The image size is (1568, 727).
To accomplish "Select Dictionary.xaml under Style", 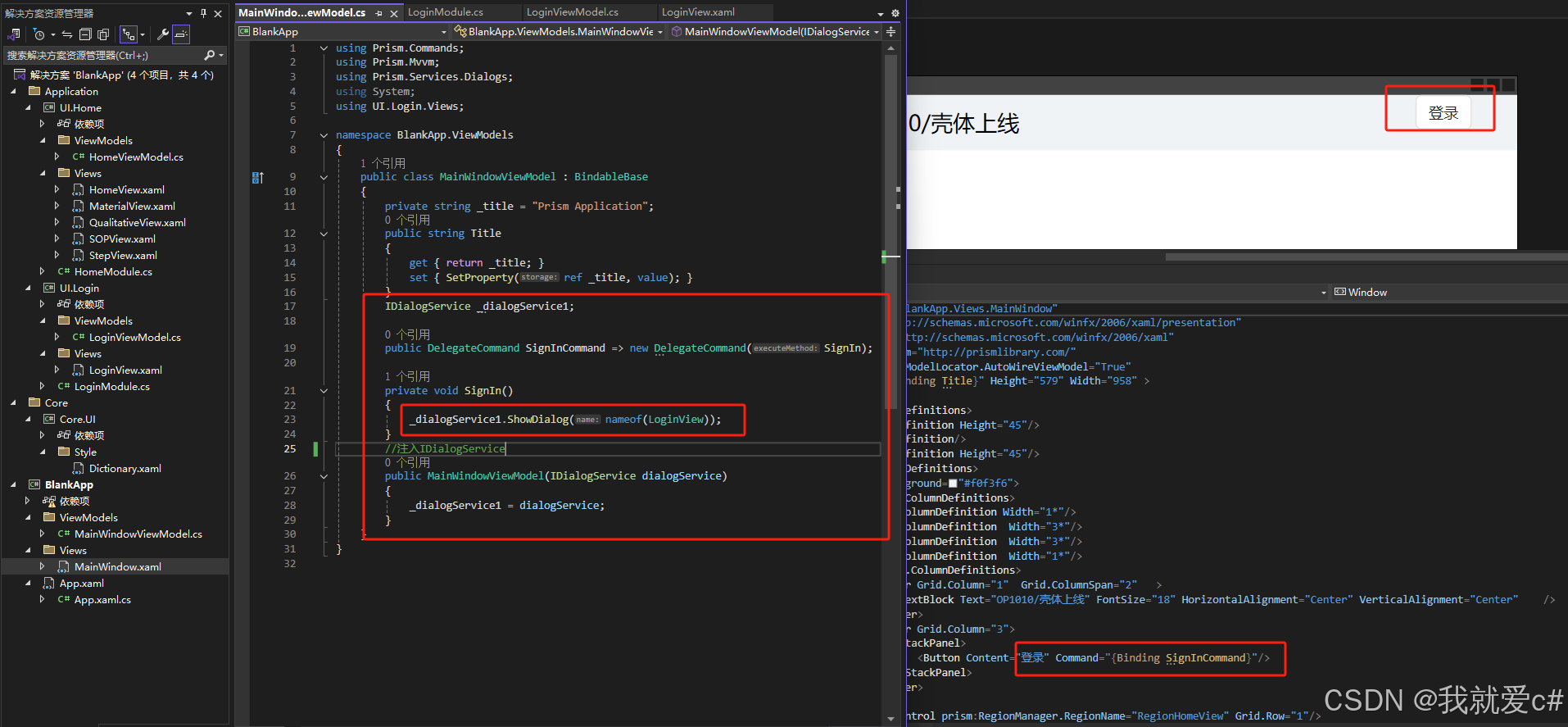I will tap(125, 468).
